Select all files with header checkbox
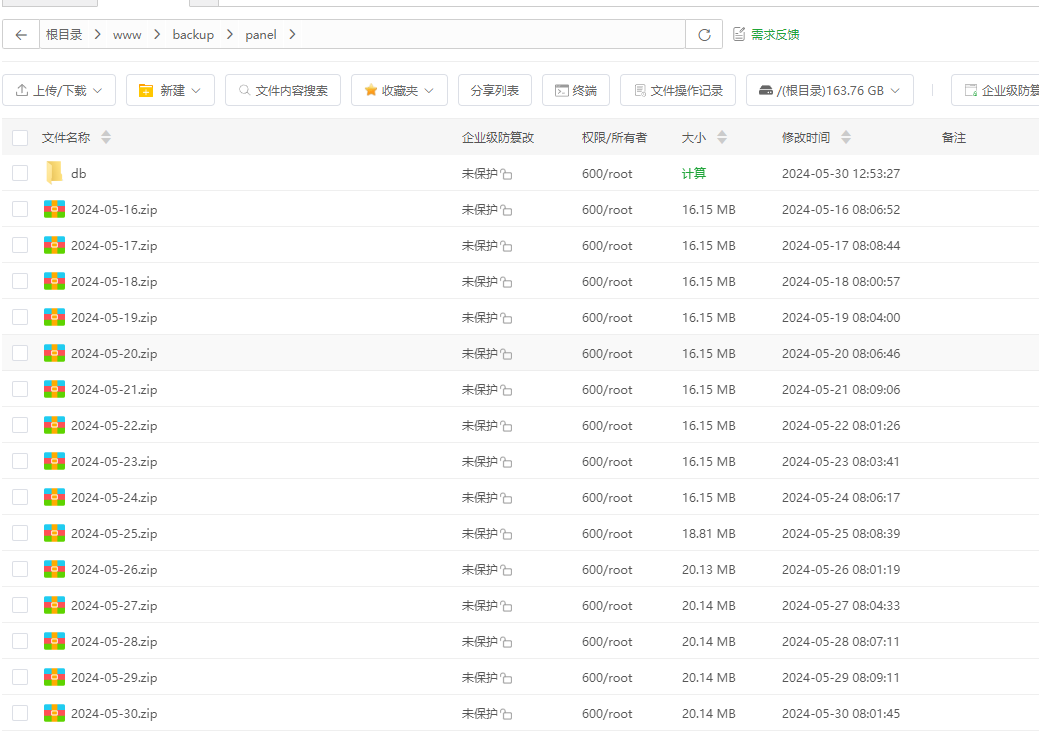 [20, 137]
